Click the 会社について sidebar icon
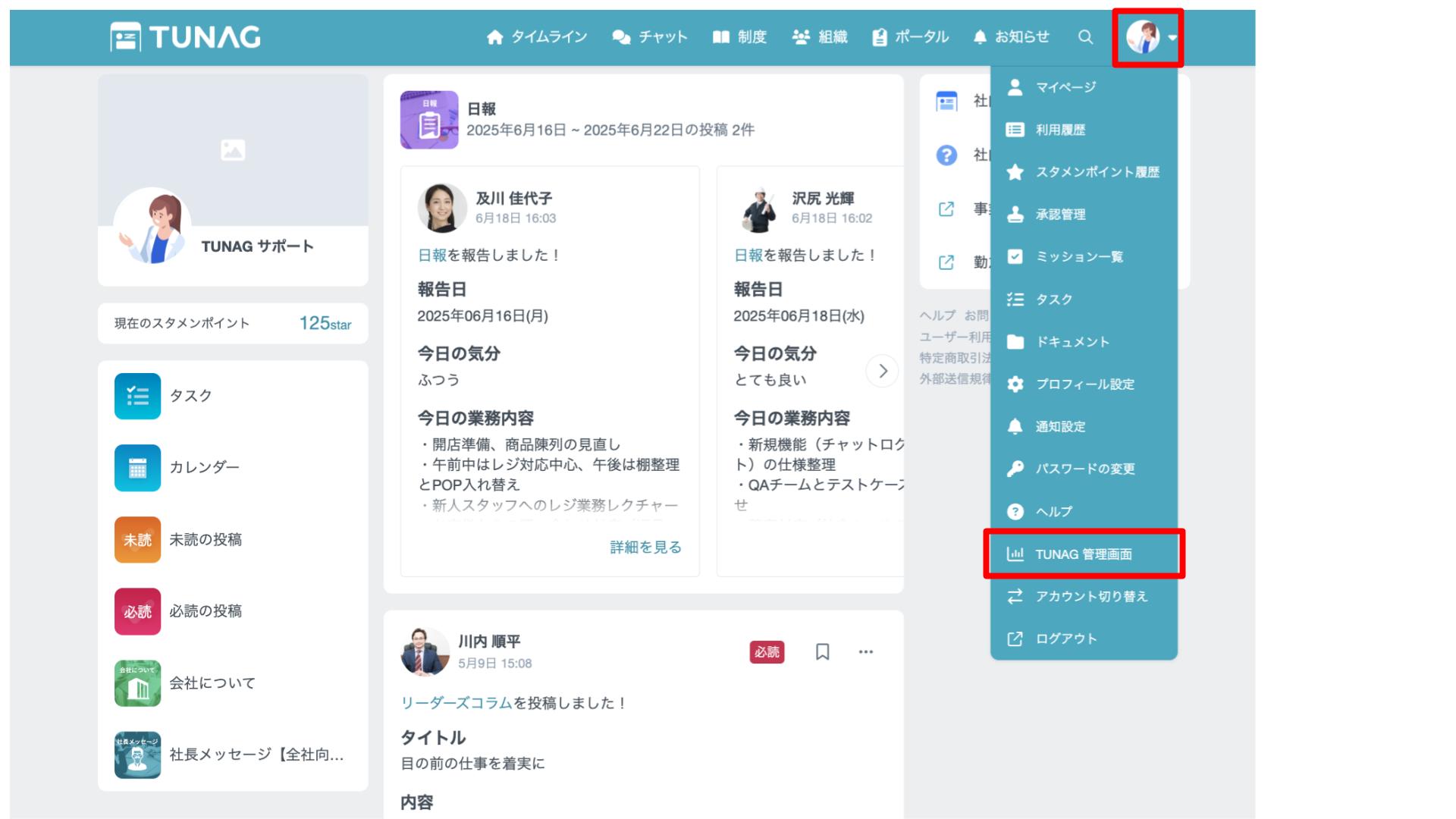1456x819 pixels. 137,683
